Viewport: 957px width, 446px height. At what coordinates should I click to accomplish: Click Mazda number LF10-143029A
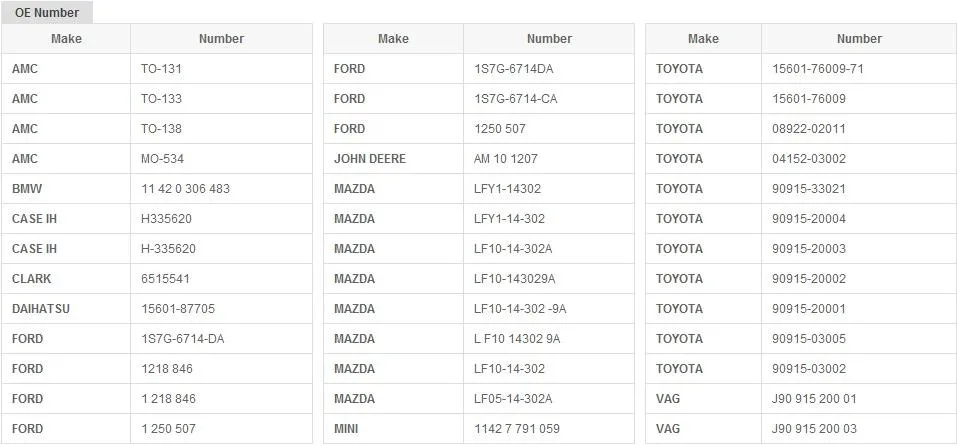click(549, 279)
